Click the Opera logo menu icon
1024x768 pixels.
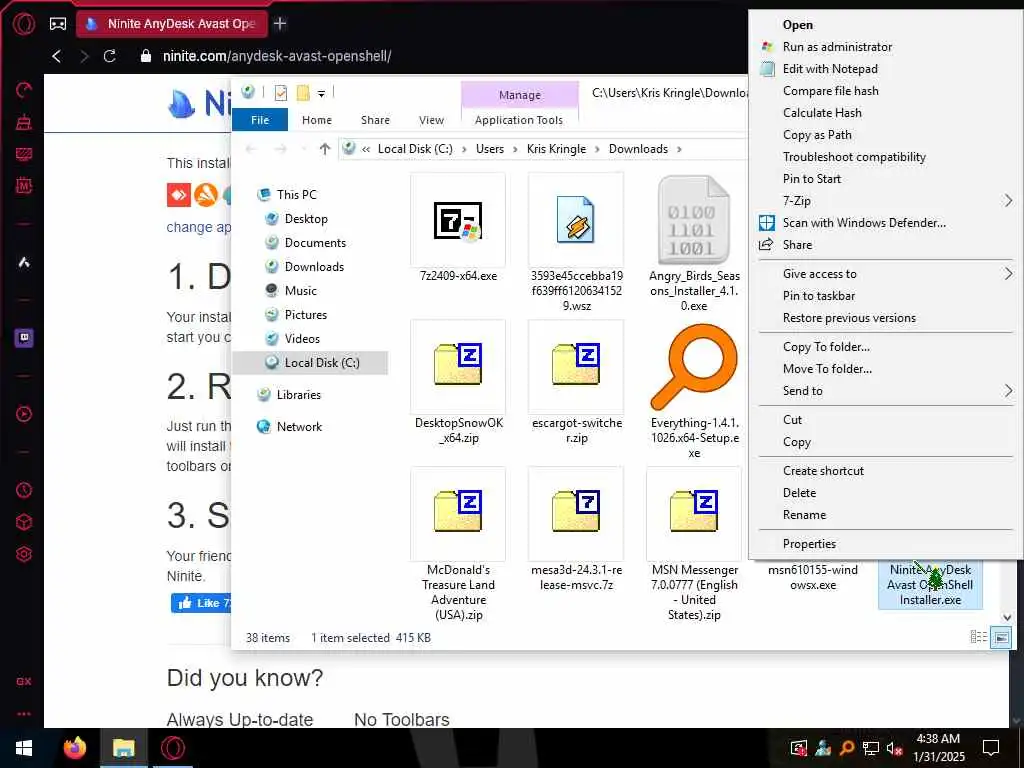(24, 24)
